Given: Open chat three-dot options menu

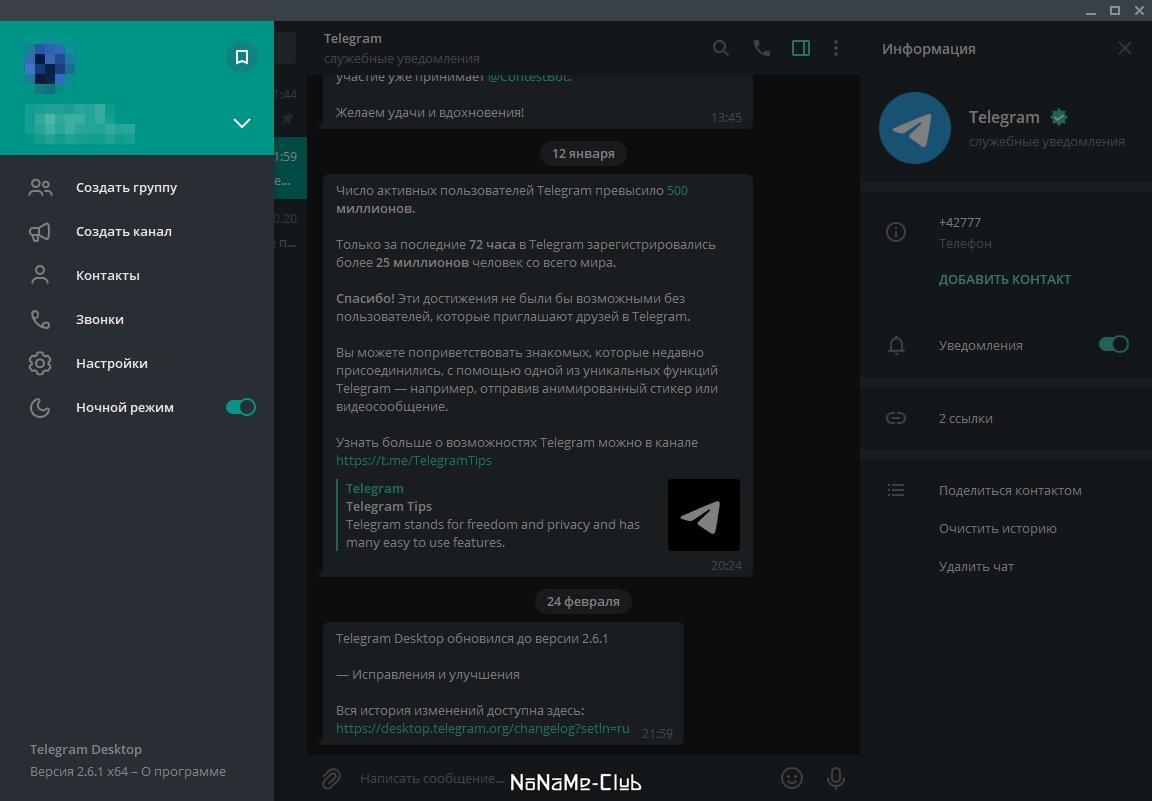Looking at the screenshot, I should click(836, 49).
